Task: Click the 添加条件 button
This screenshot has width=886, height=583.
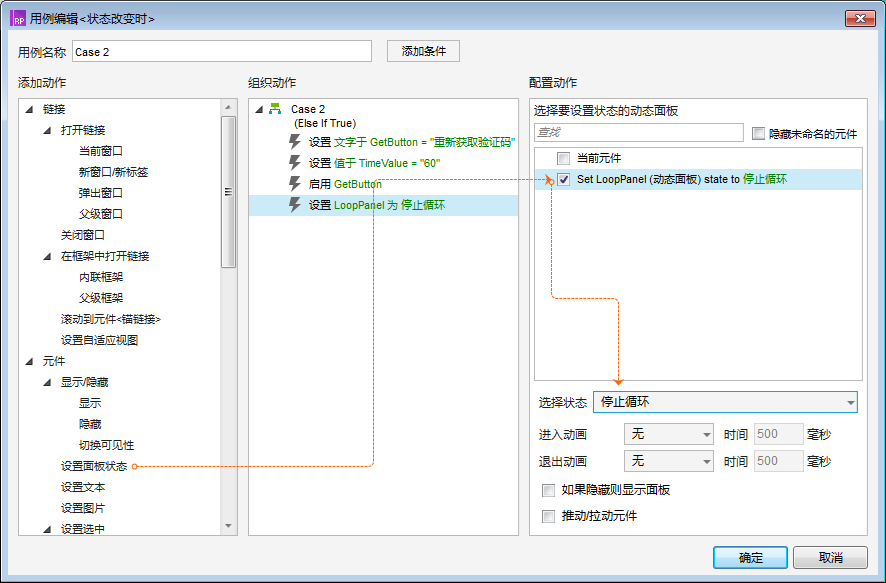Action: [423, 51]
